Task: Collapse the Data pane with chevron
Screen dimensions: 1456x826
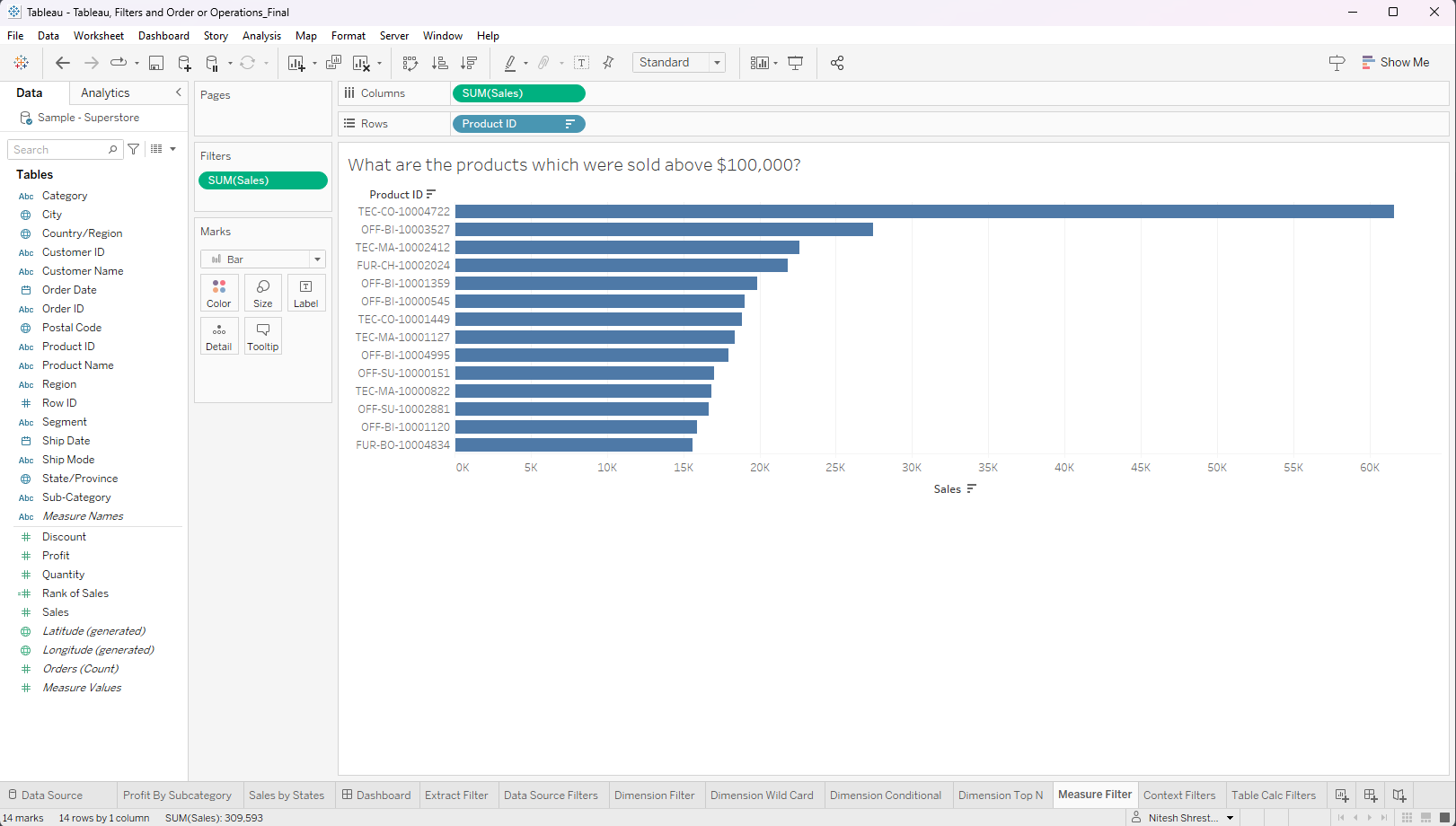Action: click(x=178, y=92)
